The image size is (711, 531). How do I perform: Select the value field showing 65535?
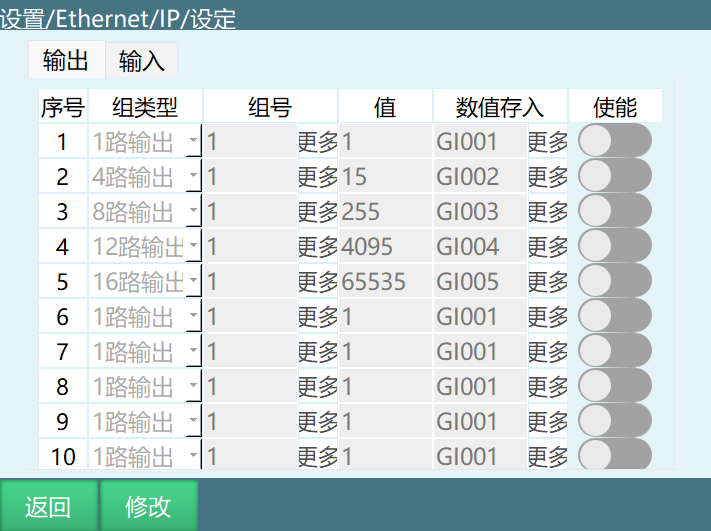pyautogui.click(x=385, y=282)
